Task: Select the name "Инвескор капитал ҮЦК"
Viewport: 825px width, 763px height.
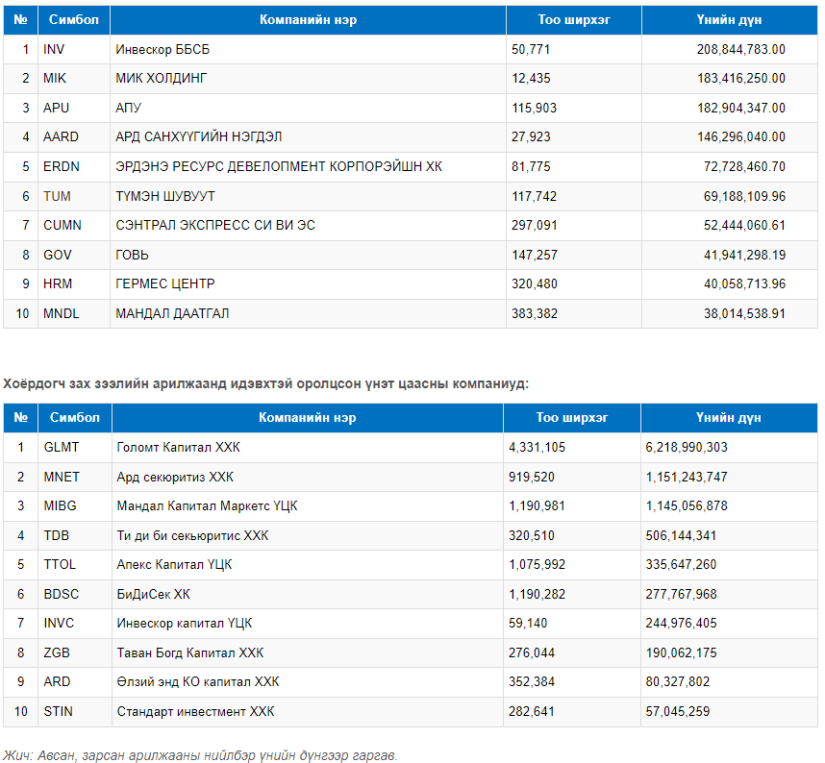Action: [x=185, y=624]
